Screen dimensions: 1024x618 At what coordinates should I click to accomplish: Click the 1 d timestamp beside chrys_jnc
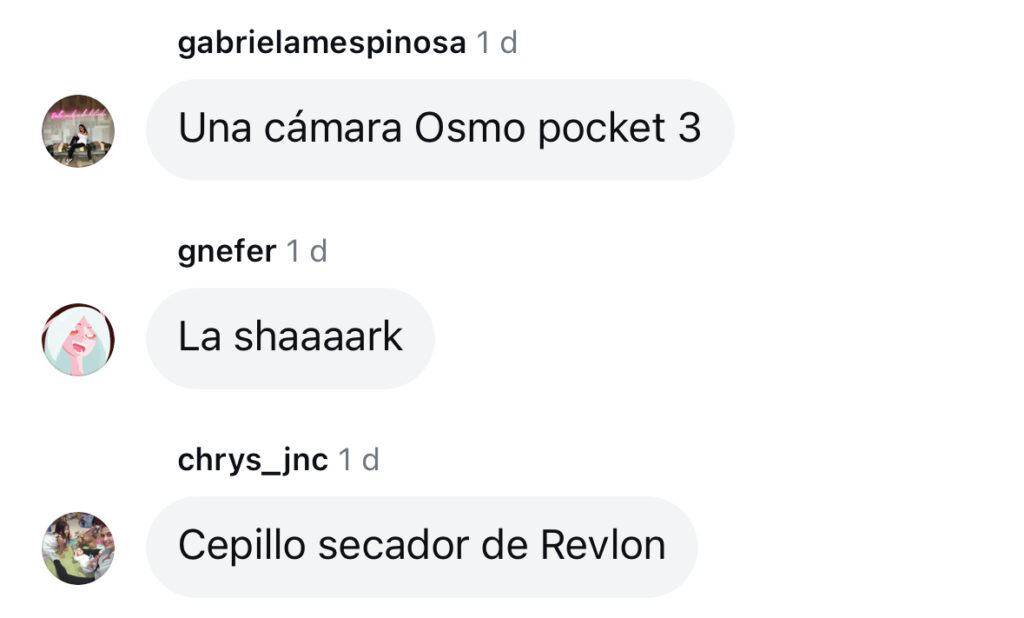[x=359, y=460]
